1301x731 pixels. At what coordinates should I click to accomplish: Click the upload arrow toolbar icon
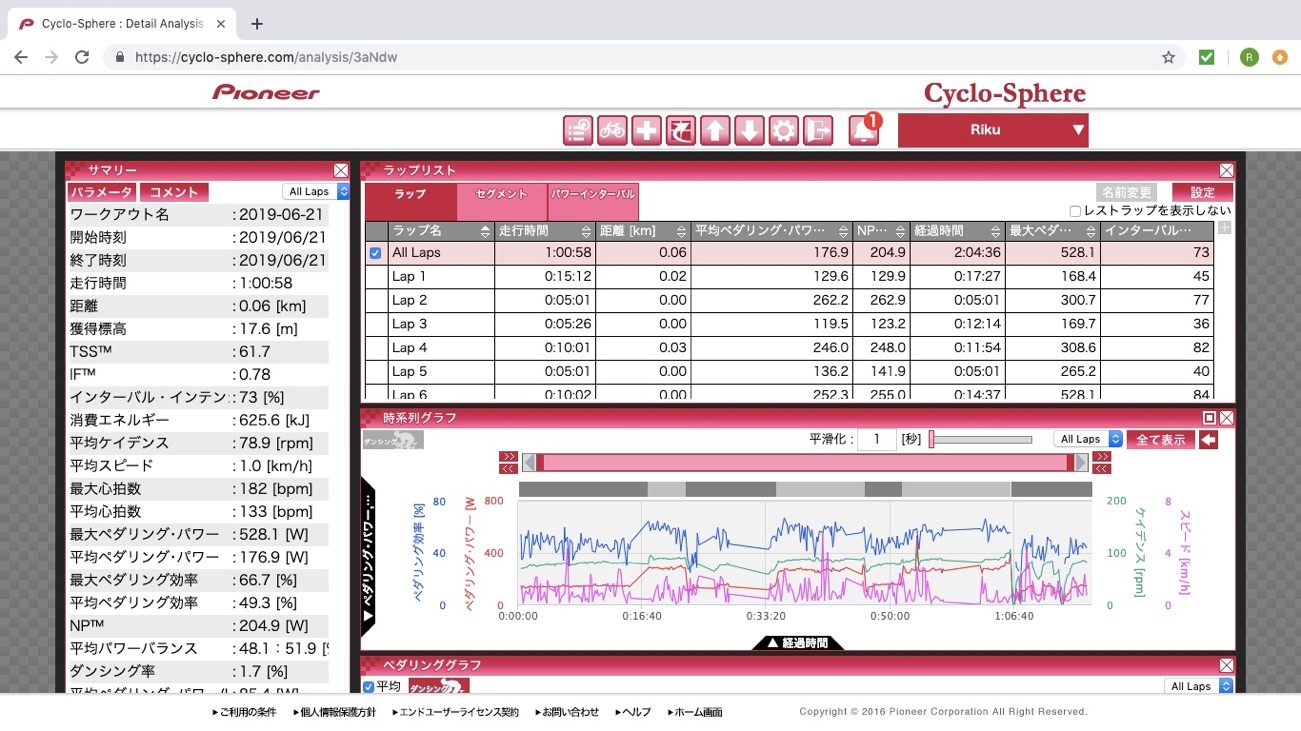(714, 130)
